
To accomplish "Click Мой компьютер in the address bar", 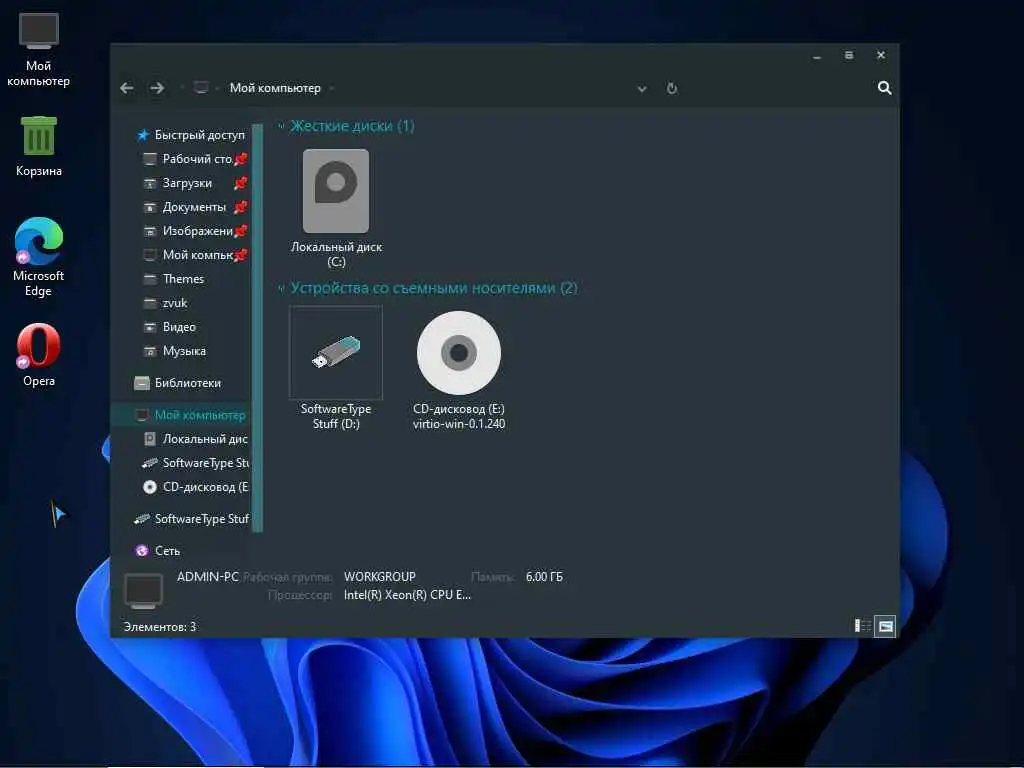I will tap(275, 88).
